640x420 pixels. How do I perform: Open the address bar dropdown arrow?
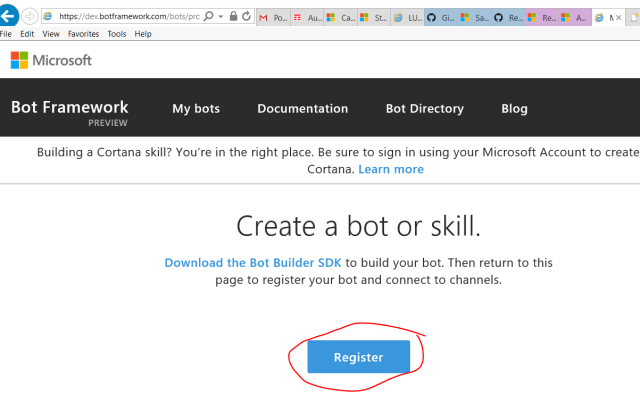[221, 17]
